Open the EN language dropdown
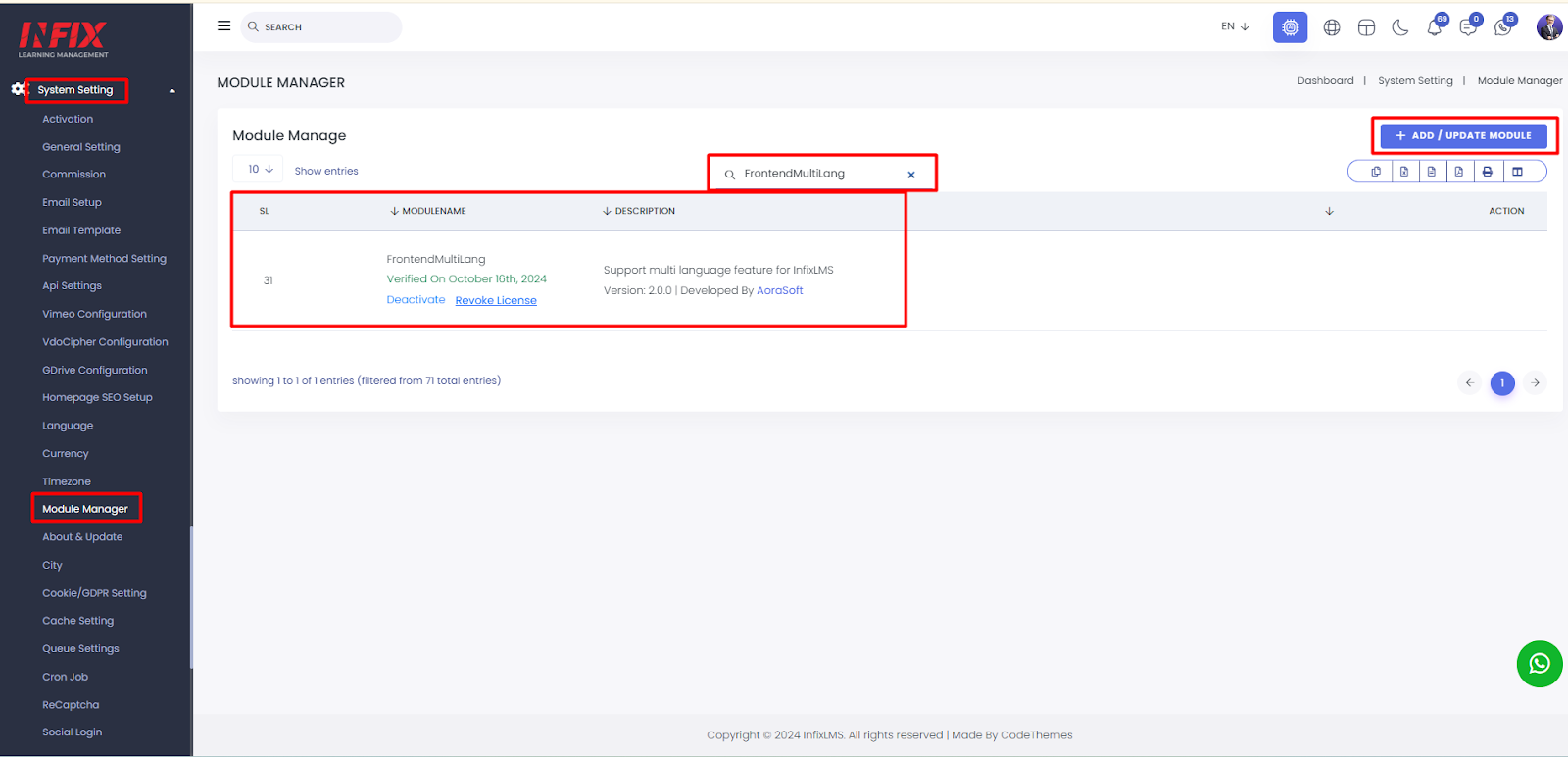 point(1235,26)
